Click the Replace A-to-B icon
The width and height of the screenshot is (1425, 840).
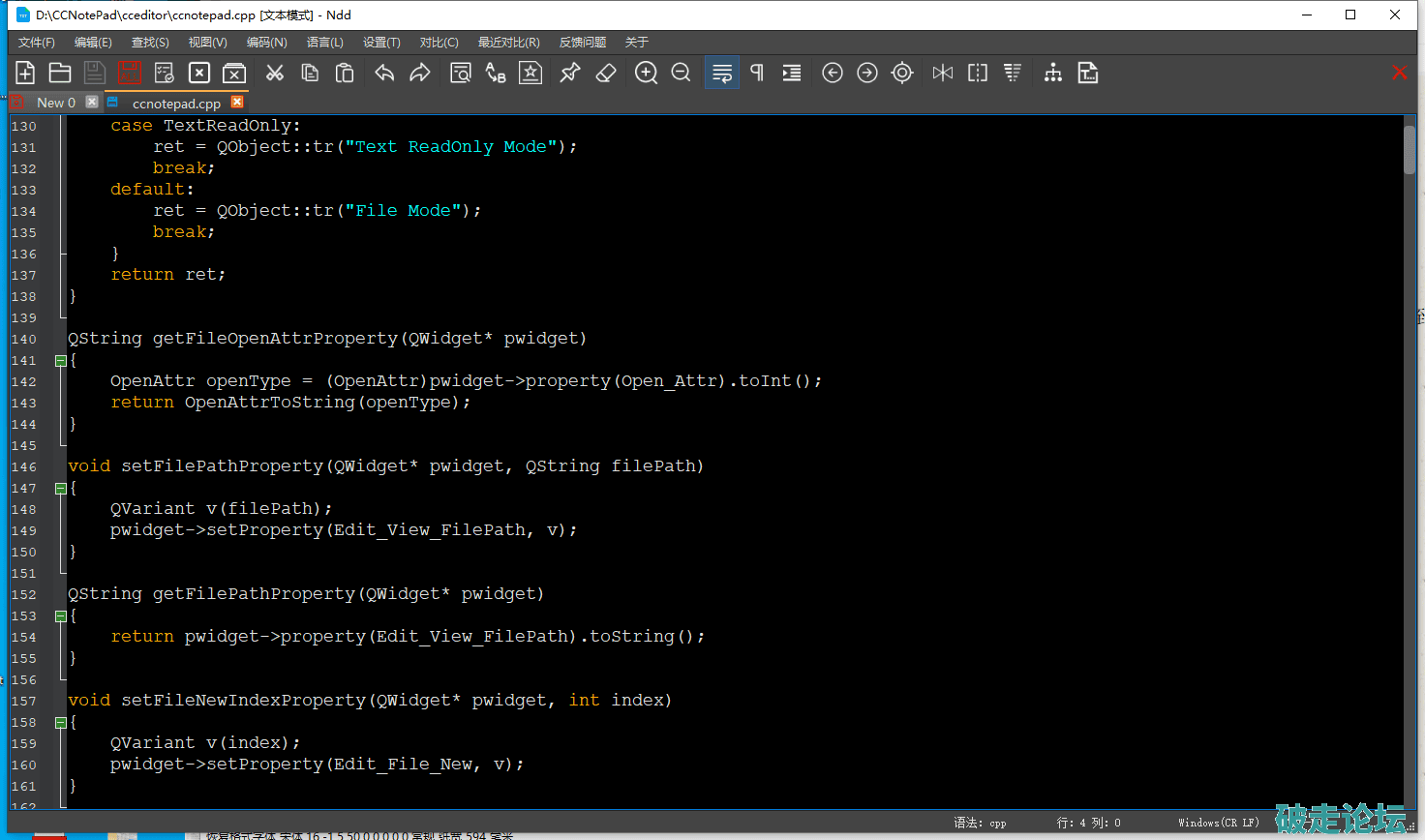[x=496, y=73]
